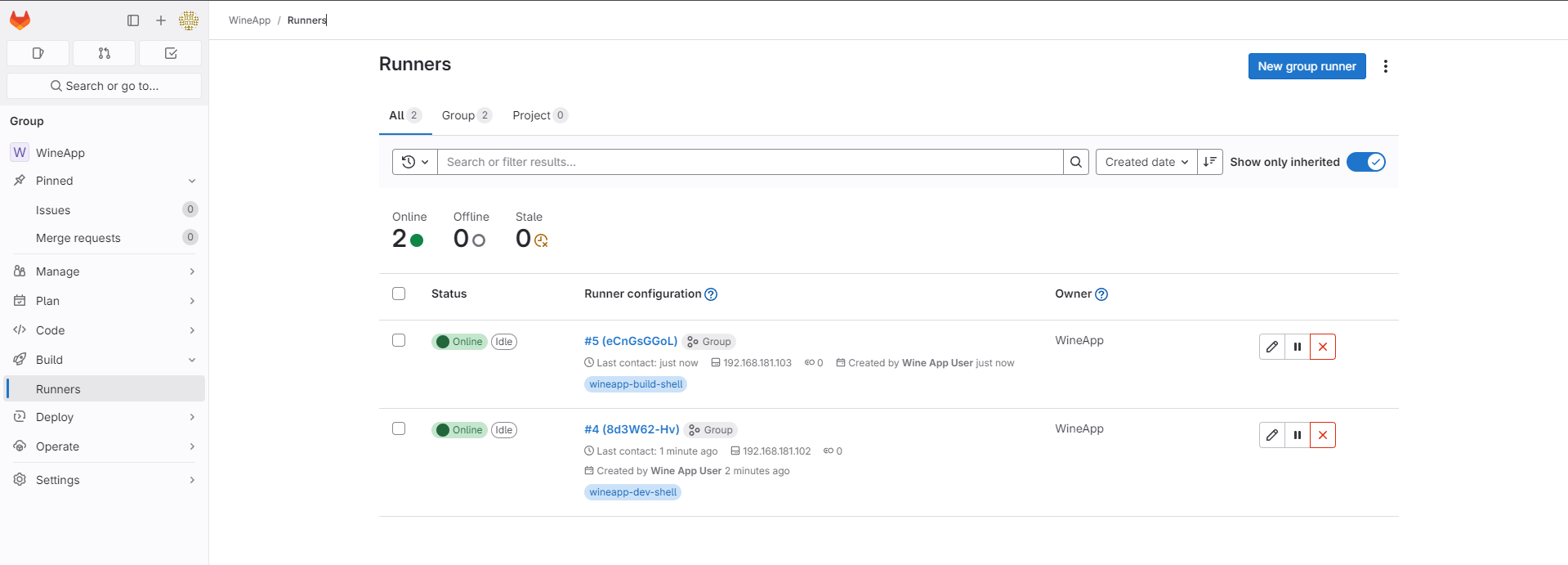Click the New group runner button
The height and width of the screenshot is (565, 1568).
(x=1307, y=66)
